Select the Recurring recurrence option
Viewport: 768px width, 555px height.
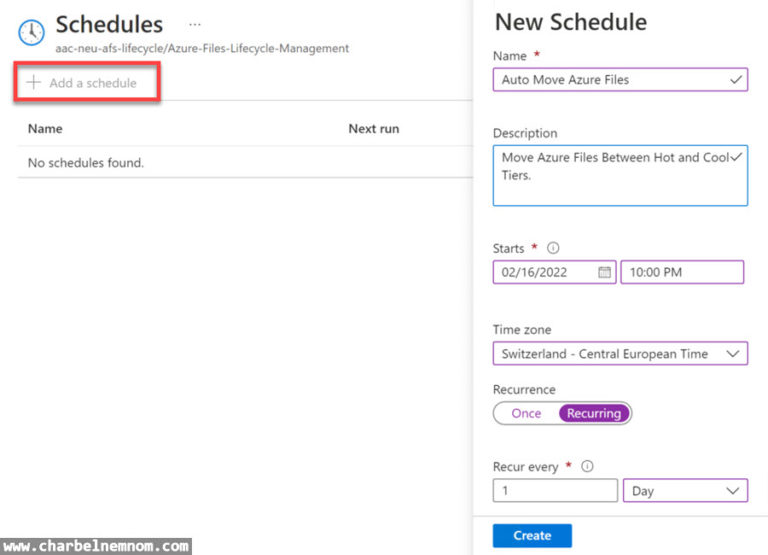coord(594,413)
